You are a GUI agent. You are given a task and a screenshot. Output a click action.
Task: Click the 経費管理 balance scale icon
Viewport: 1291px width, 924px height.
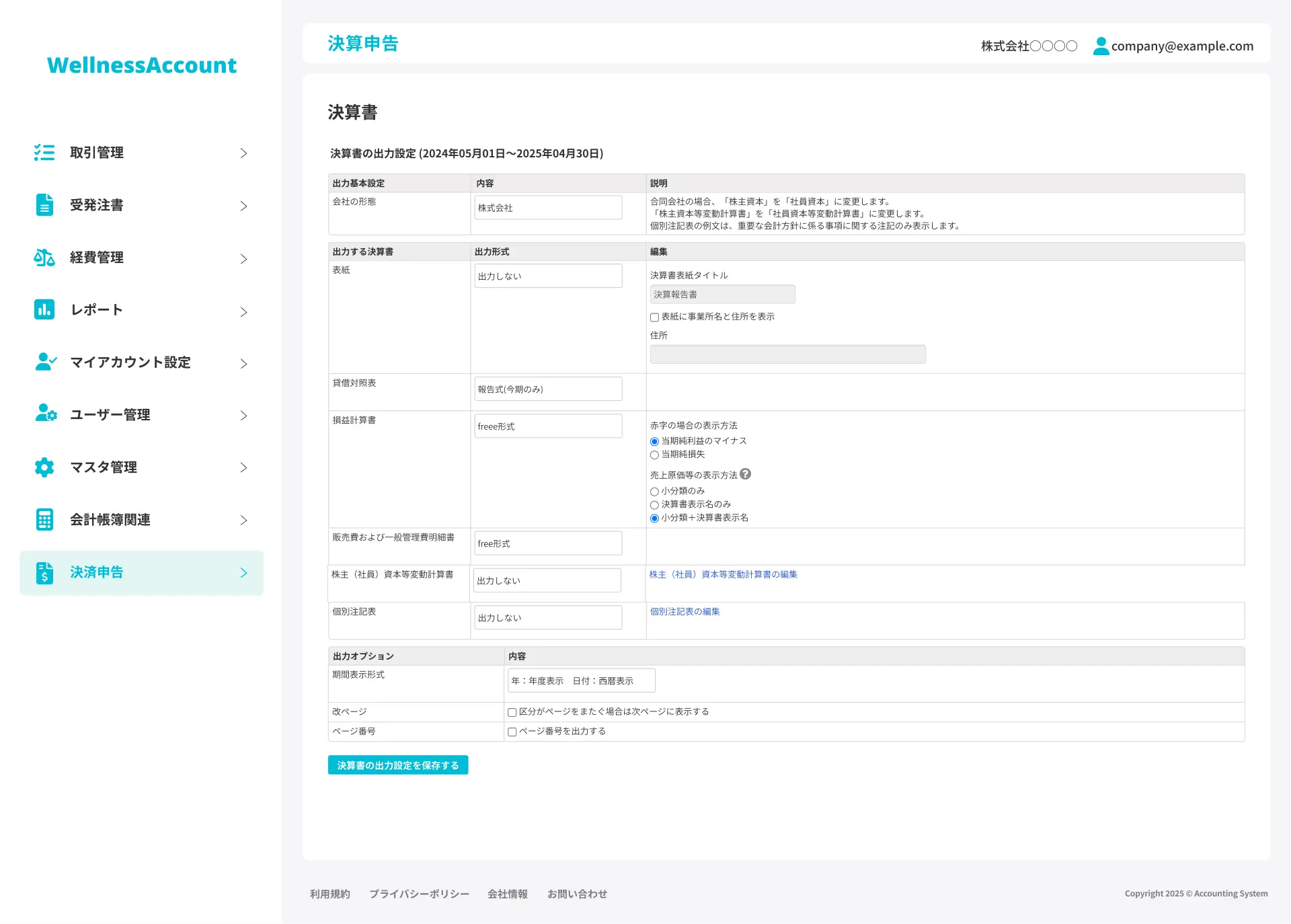coord(44,258)
